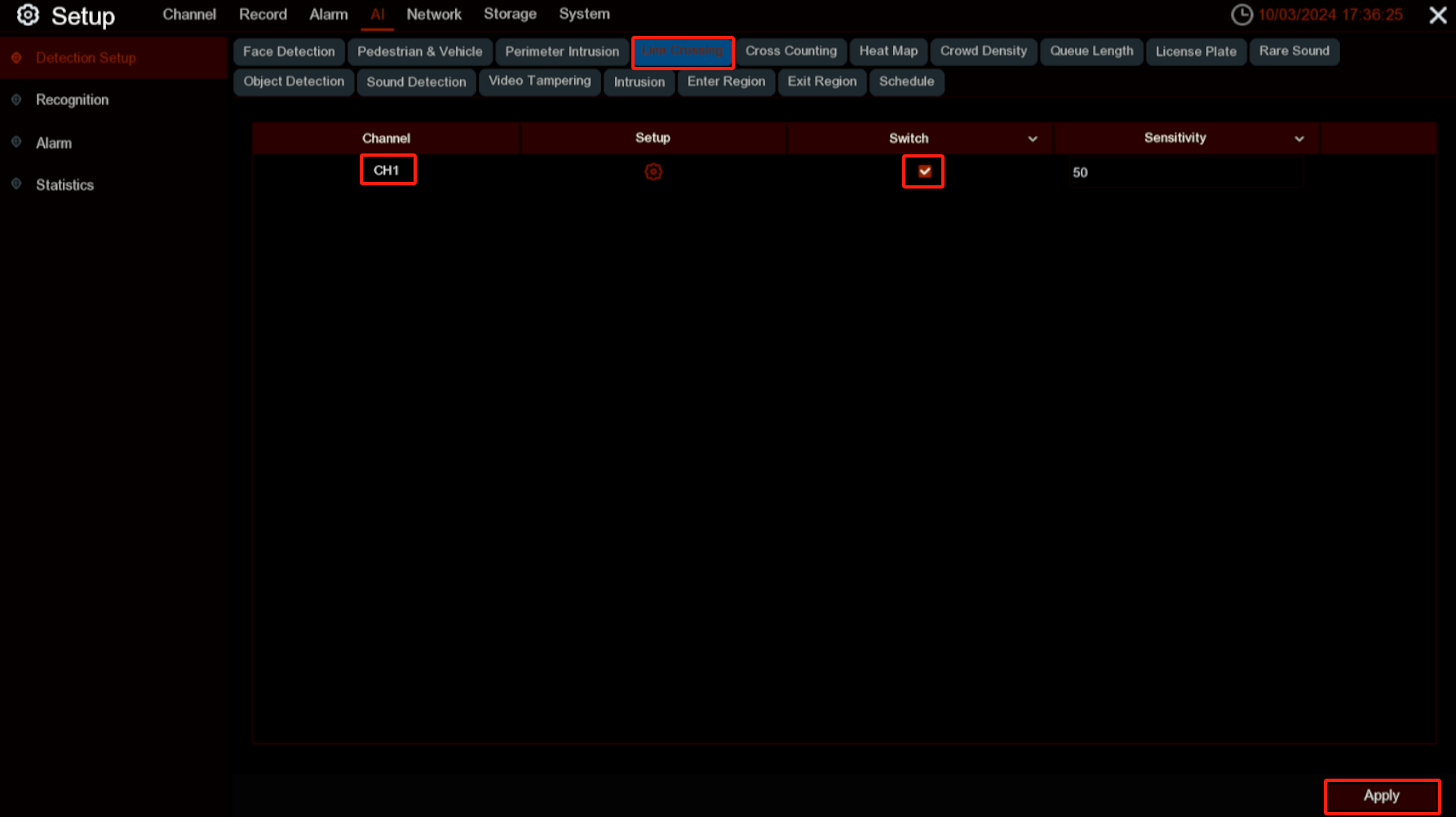This screenshot has width=1456, height=817.
Task: Close the Setup window with X
Action: pyautogui.click(x=1438, y=15)
